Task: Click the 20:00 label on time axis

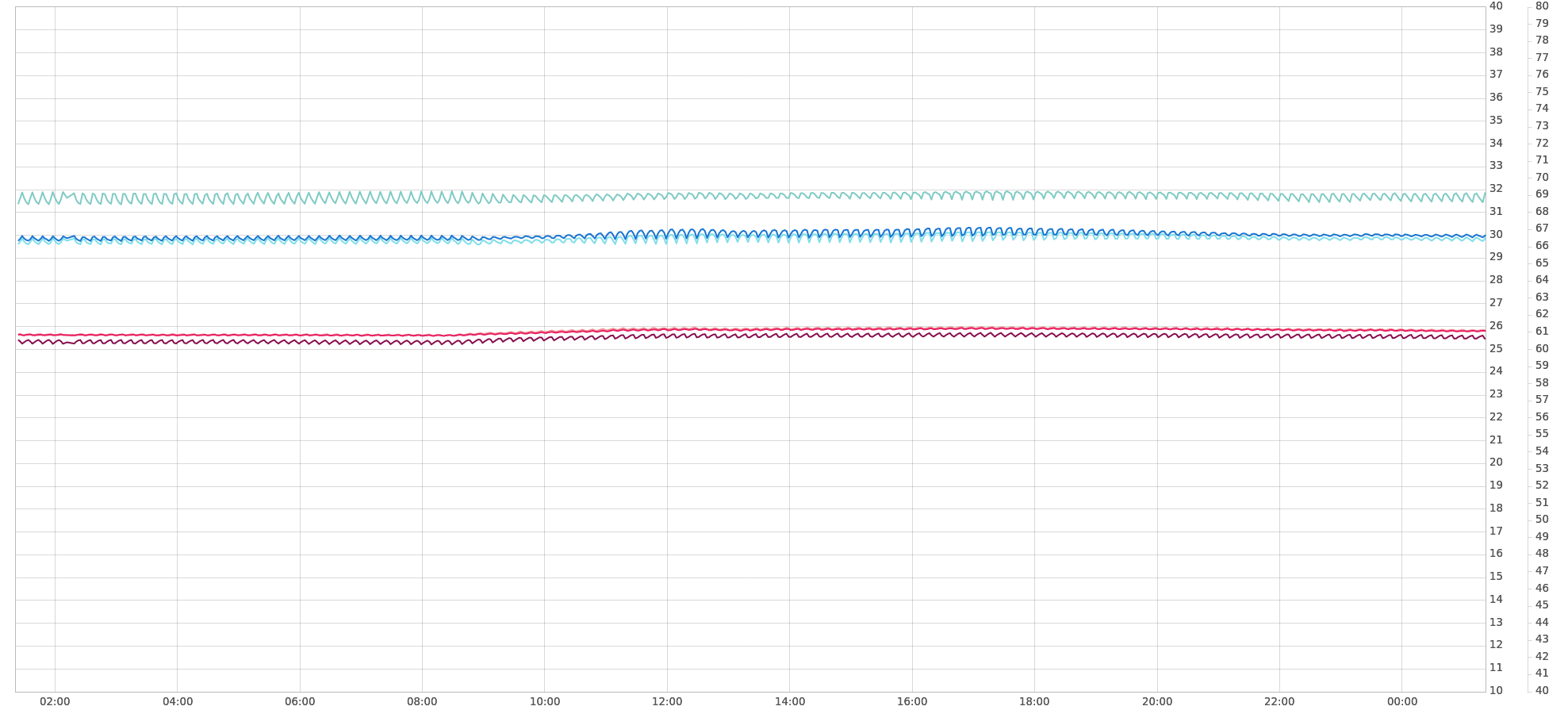Action: (x=1157, y=701)
